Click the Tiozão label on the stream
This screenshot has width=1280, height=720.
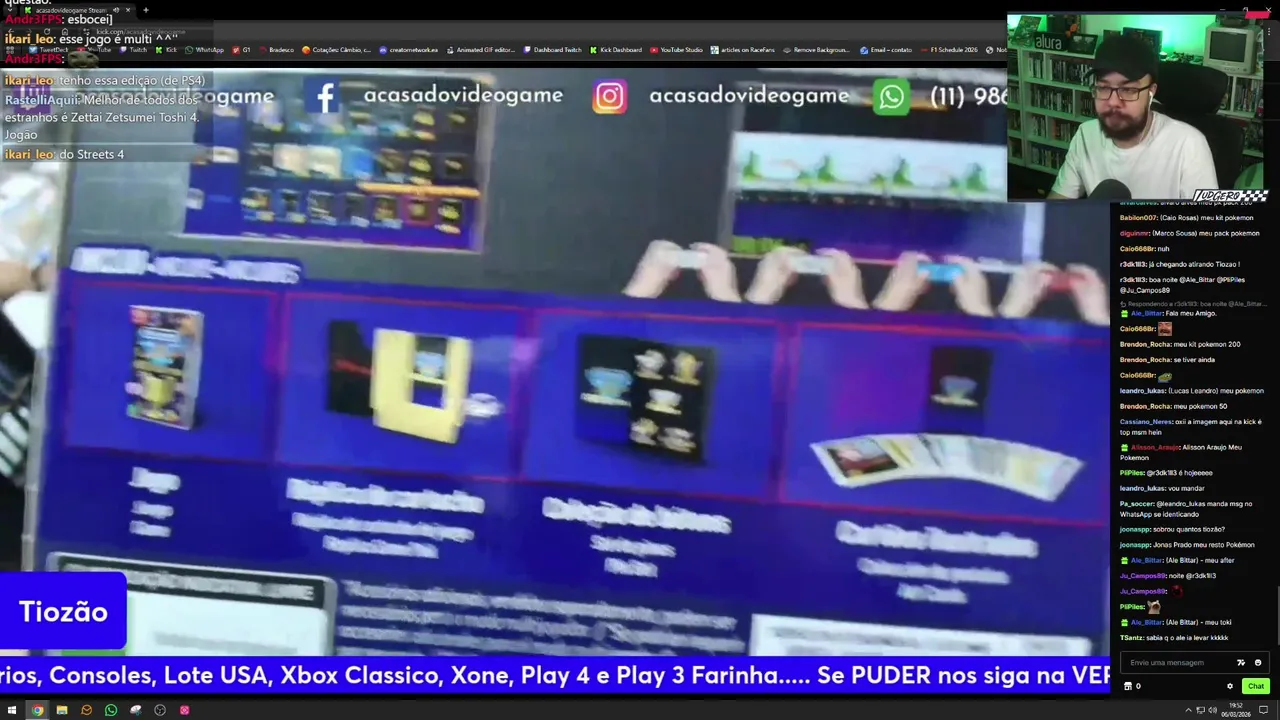pyautogui.click(x=63, y=612)
